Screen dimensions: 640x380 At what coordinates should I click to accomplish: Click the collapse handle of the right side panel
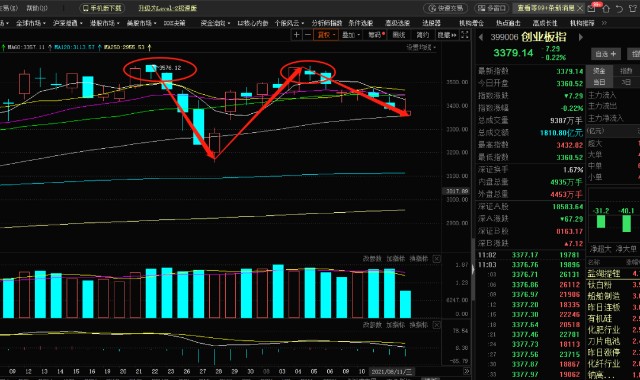pyautogui.click(x=473, y=269)
